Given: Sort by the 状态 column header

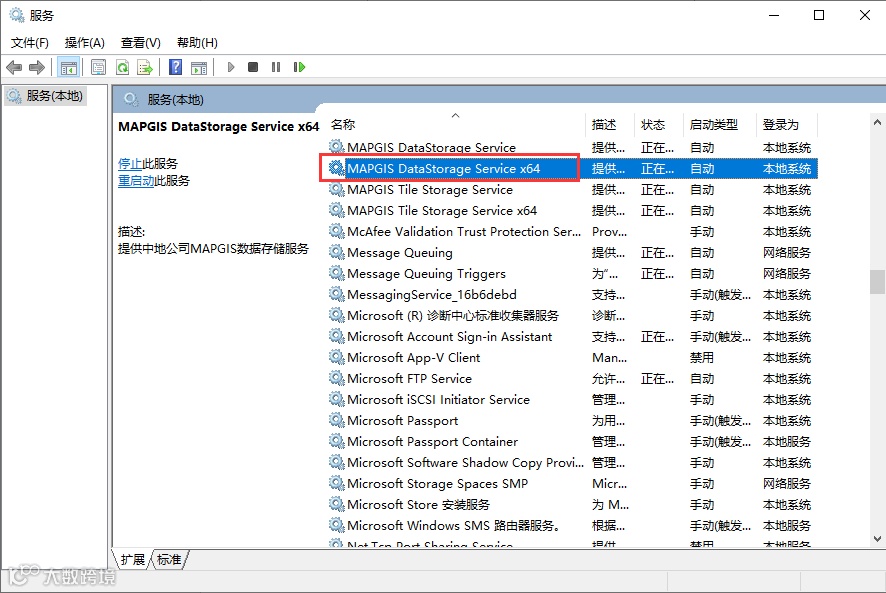Looking at the screenshot, I should pos(659,124).
